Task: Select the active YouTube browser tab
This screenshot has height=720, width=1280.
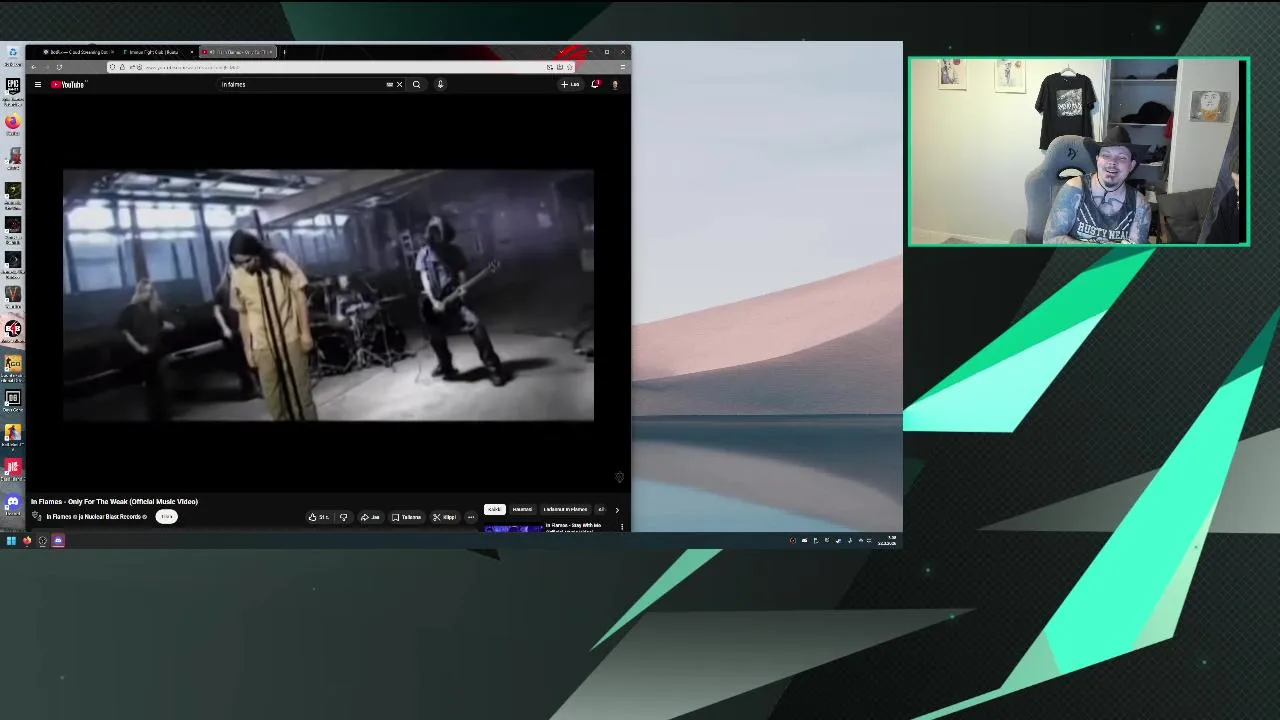Action: point(236,52)
